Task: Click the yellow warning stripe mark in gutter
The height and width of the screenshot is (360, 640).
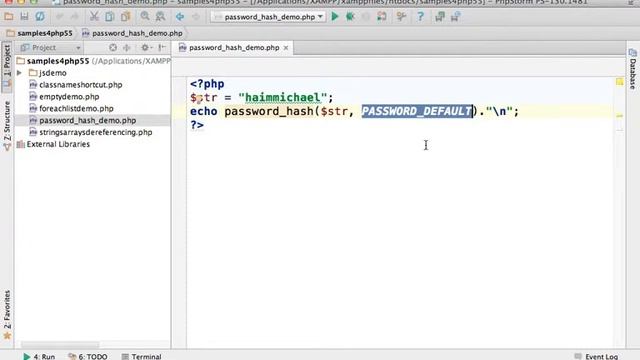Action: 620,116
